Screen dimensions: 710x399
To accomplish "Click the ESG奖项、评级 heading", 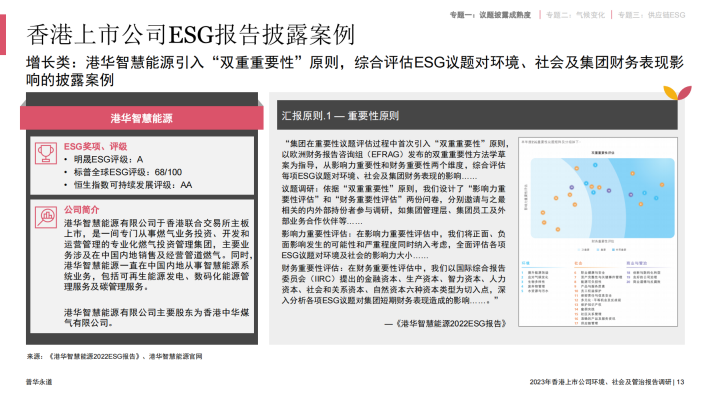I will pyautogui.click(x=96, y=146).
